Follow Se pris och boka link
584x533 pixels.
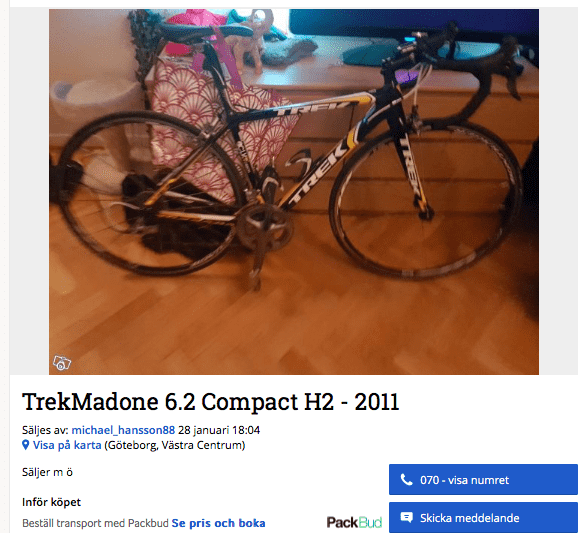(x=218, y=523)
